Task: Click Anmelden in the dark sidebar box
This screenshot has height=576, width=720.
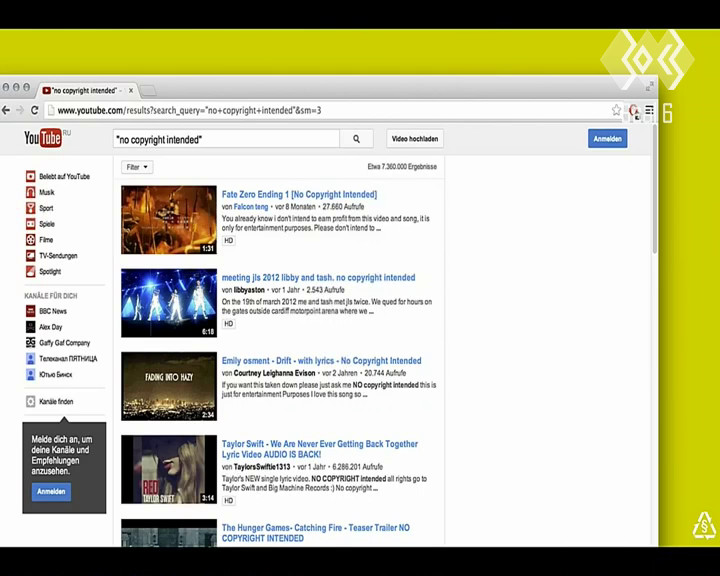Action: [x=51, y=491]
